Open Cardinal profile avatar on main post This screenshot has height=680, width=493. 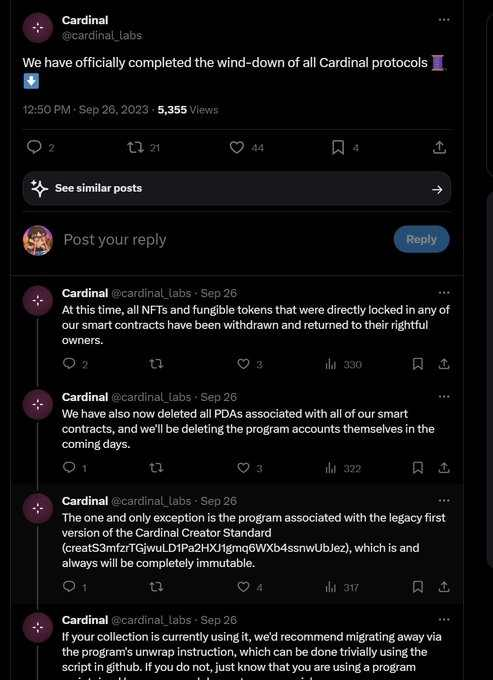click(x=38, y=27)
